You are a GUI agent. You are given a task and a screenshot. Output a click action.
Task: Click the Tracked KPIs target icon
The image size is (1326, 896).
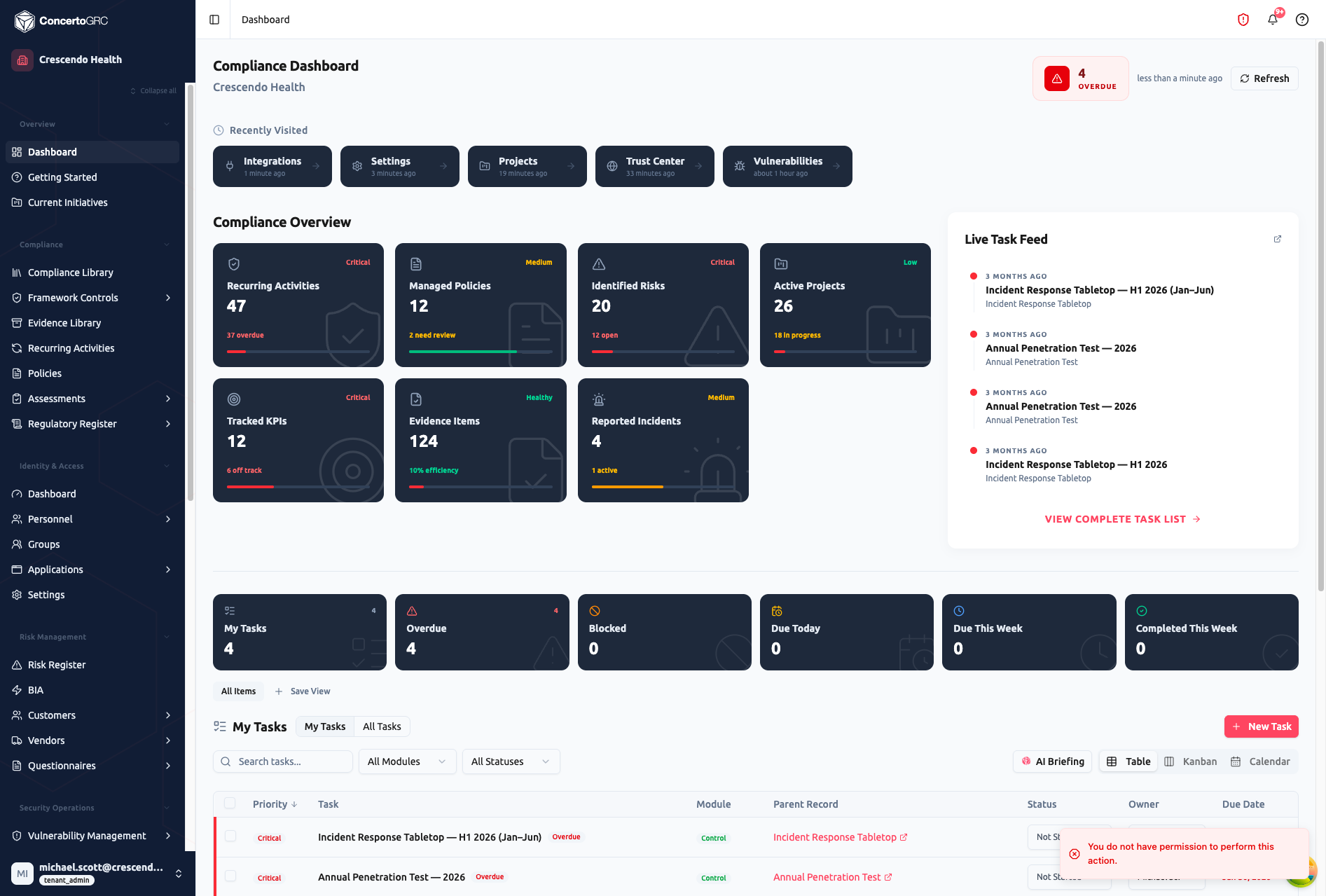pyautogui.click(x=234, y=399)
